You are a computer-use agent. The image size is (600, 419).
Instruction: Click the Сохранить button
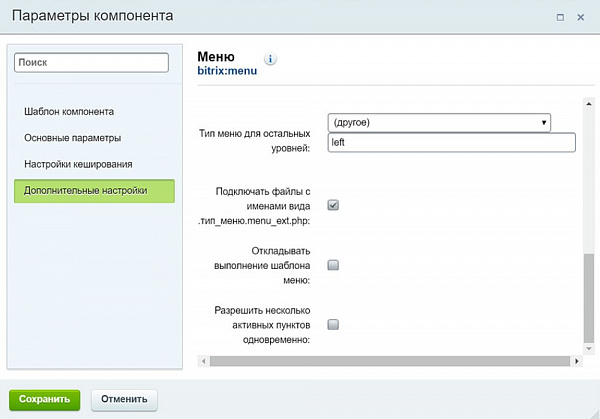pos(44,399)
